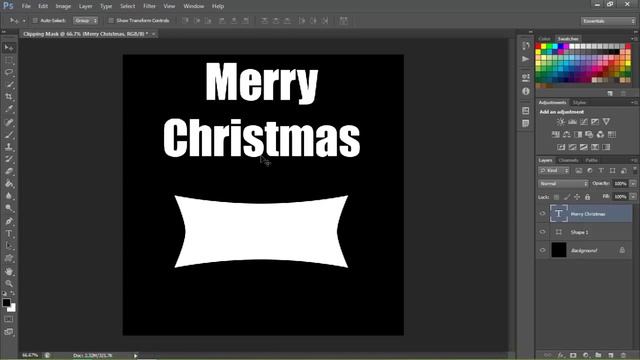Toggle lock transparent pixels

[556, 197]
